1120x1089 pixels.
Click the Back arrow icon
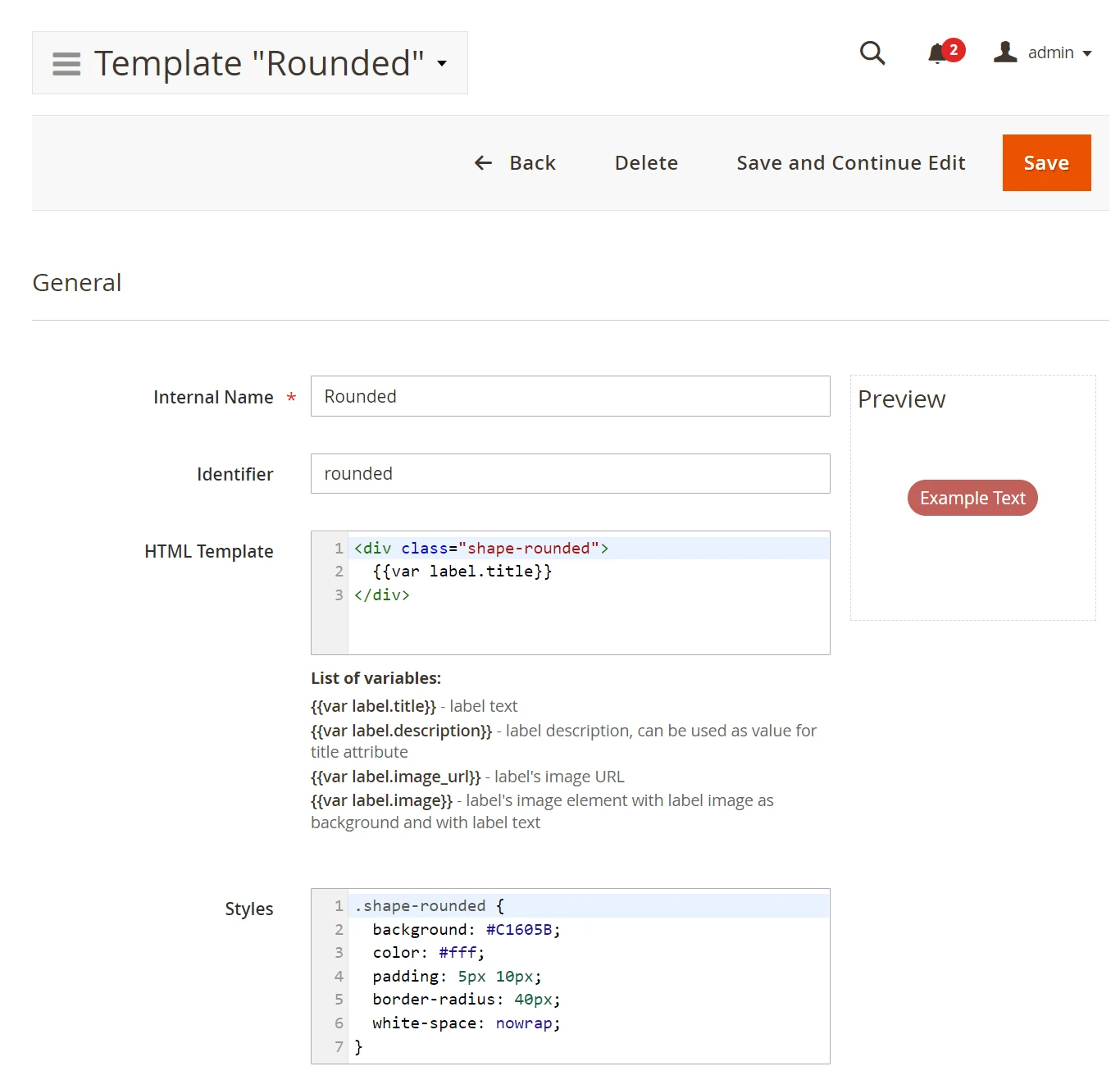[x=484, y=163]
